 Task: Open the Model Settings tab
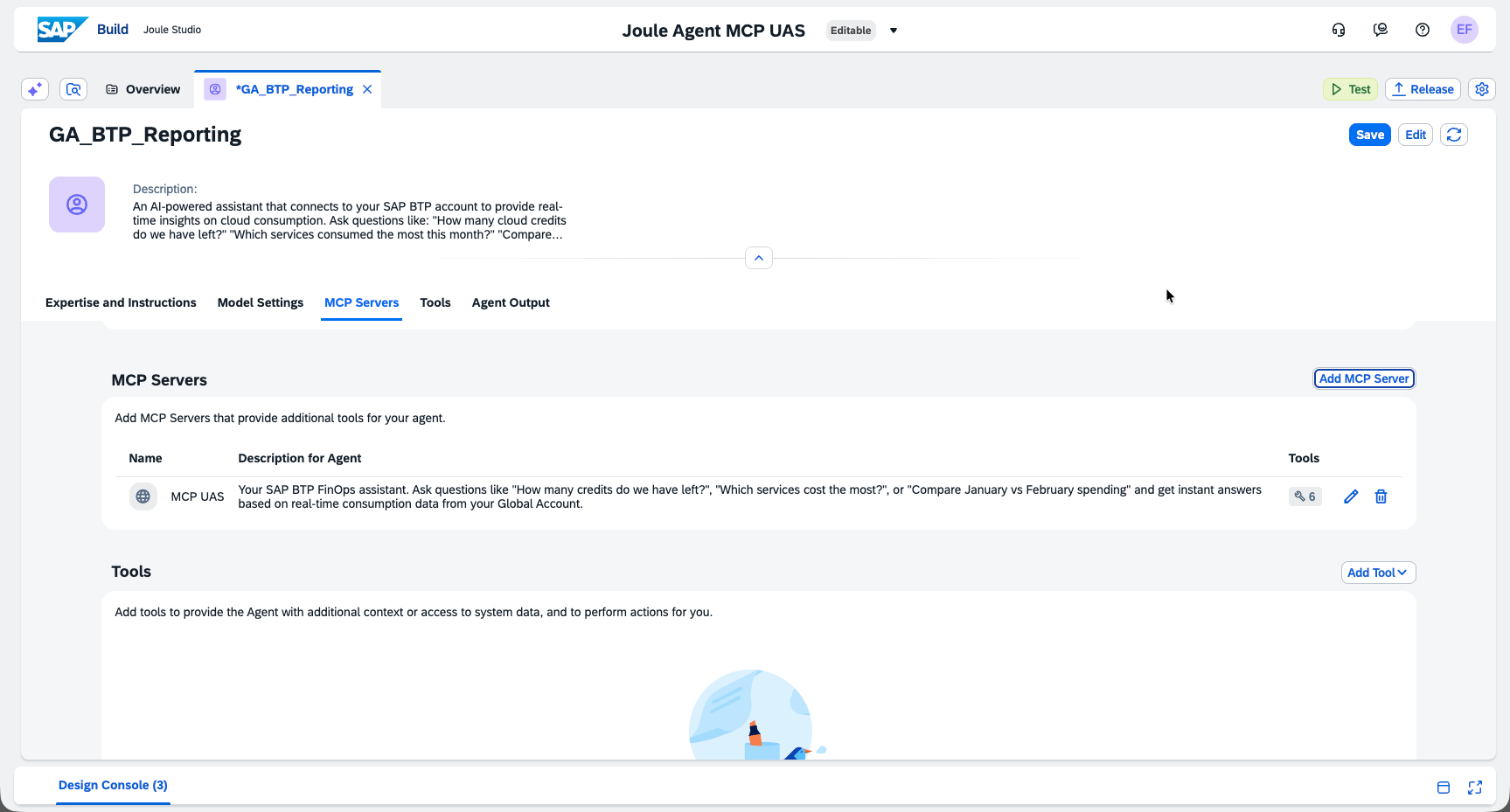coord(261,302)
